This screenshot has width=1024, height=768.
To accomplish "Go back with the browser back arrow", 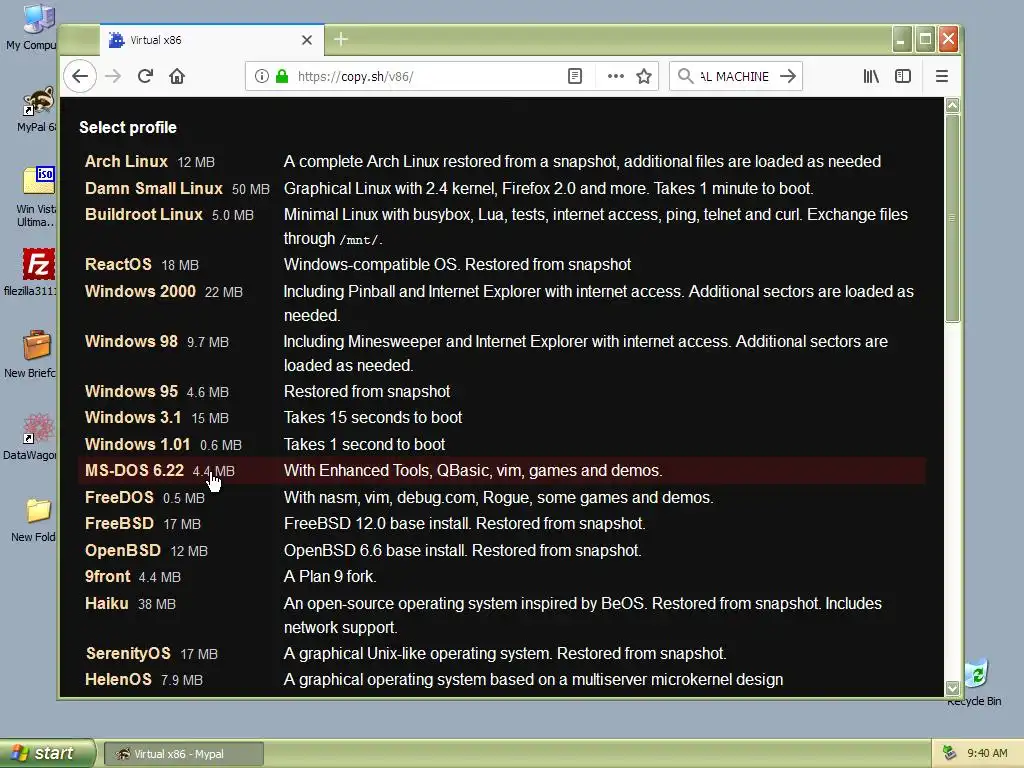I will click(80, 76).
